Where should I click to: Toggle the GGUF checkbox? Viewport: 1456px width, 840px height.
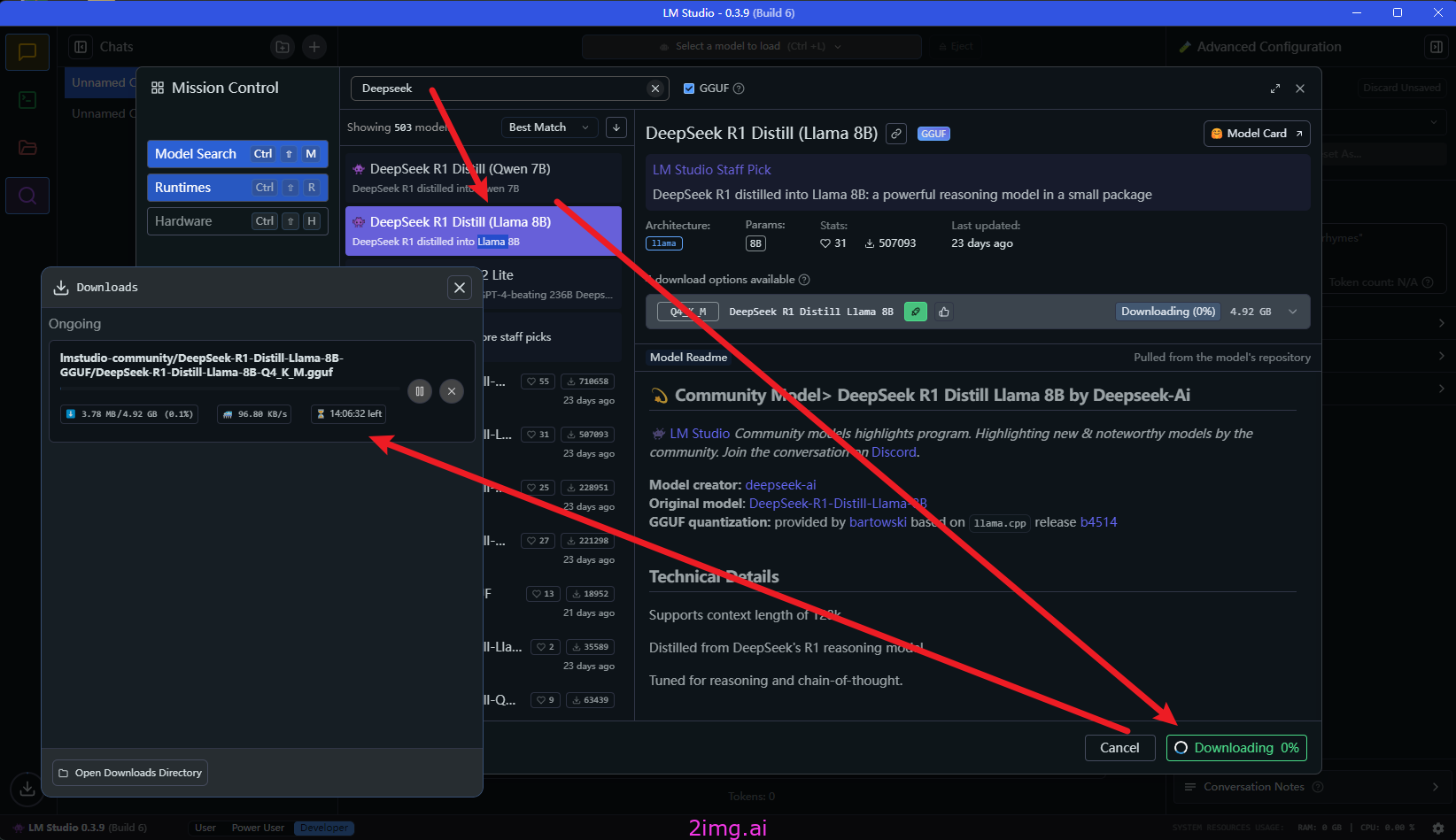[689, 89]
